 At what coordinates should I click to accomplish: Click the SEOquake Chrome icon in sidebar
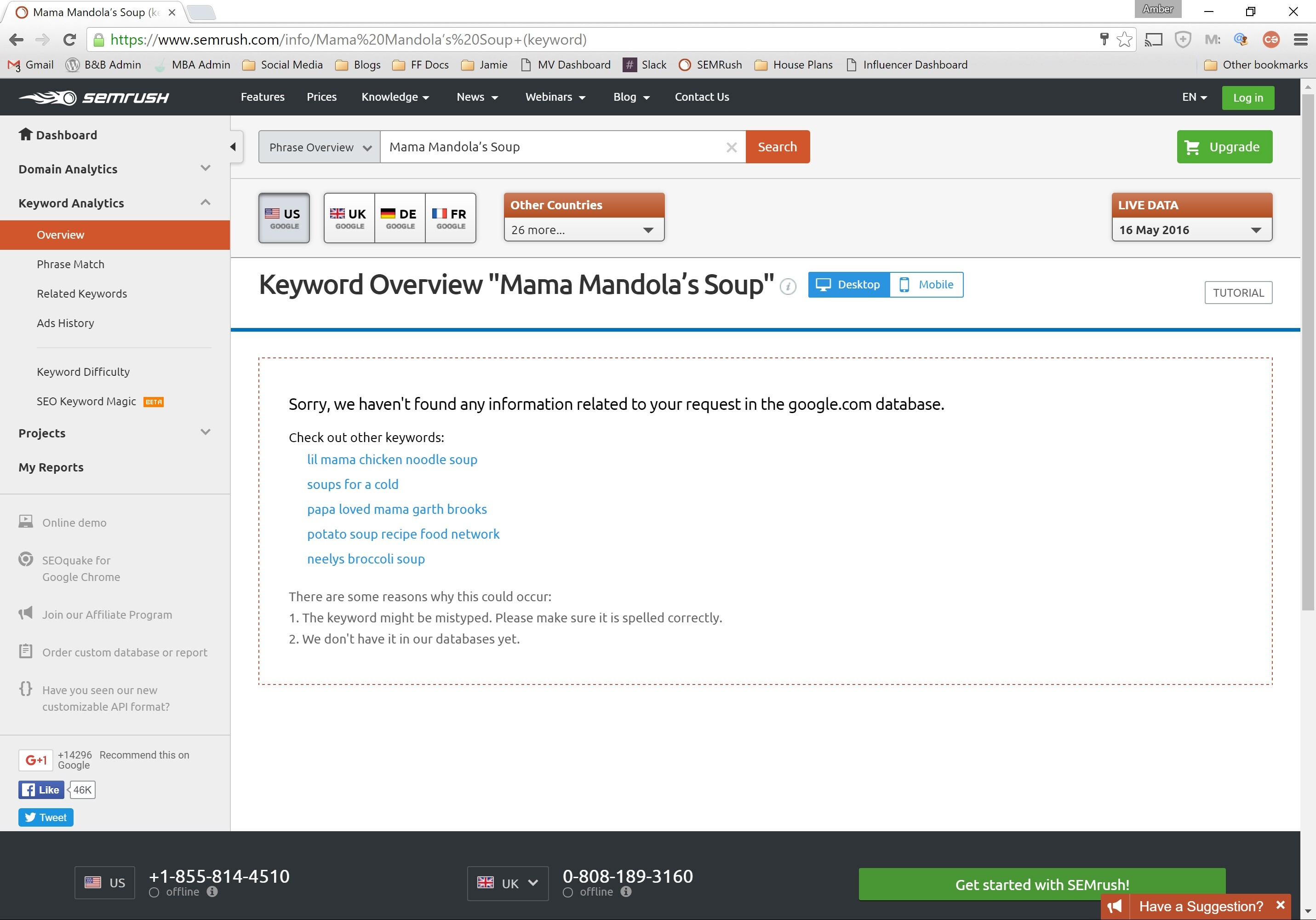click(26, 559)
